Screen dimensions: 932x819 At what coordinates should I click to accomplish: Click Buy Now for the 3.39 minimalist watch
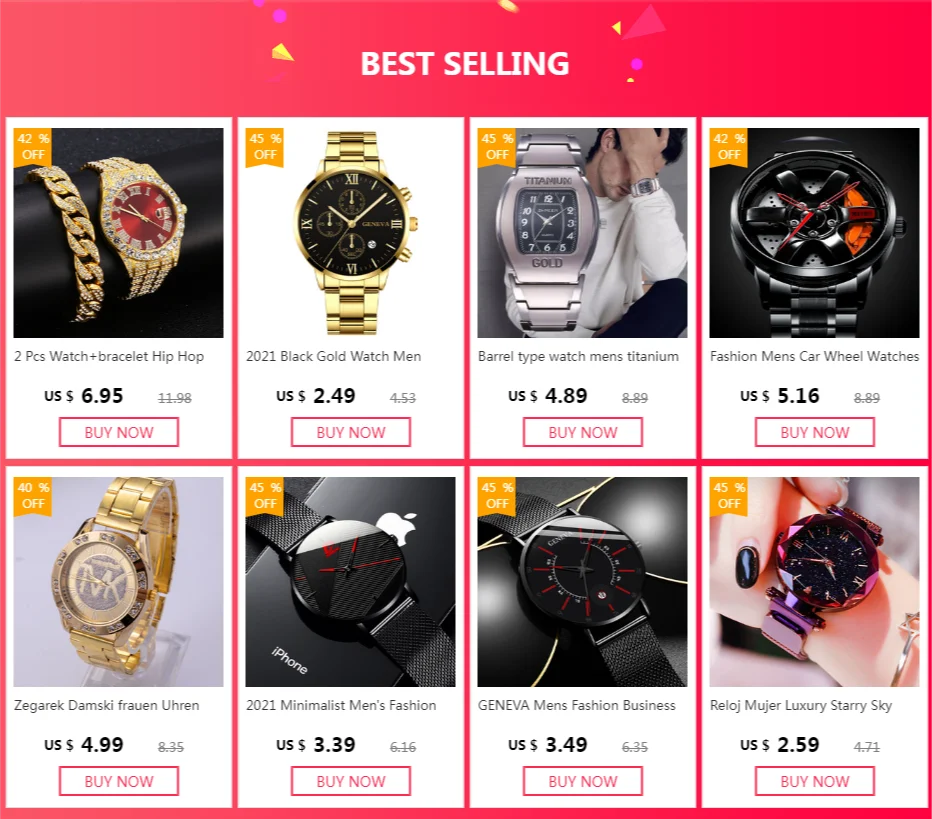(351, 781)
